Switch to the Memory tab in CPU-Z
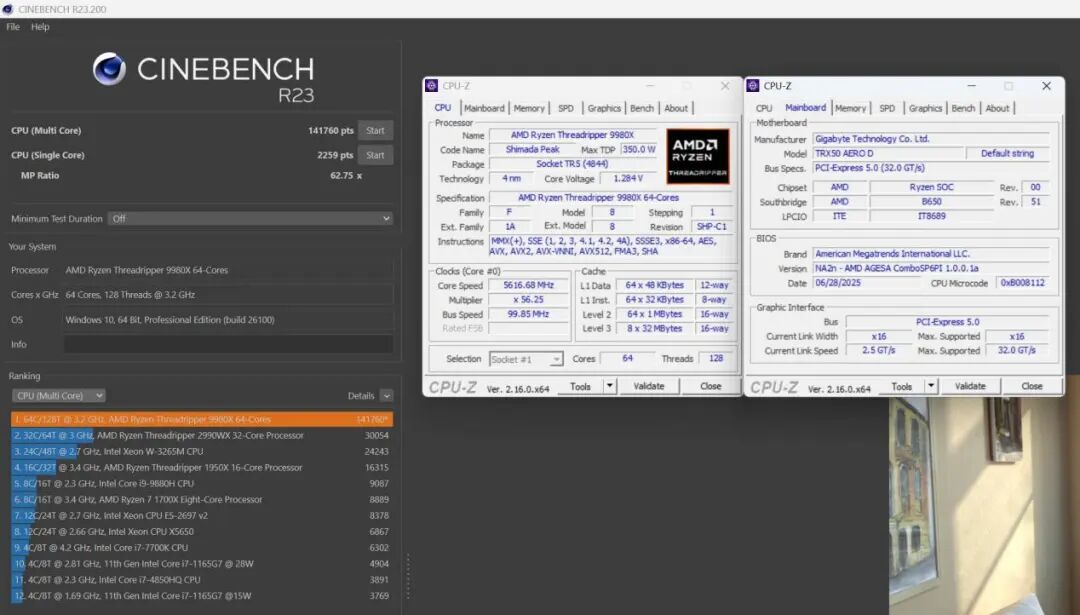The image size is (1080, 615). point(530,107)
